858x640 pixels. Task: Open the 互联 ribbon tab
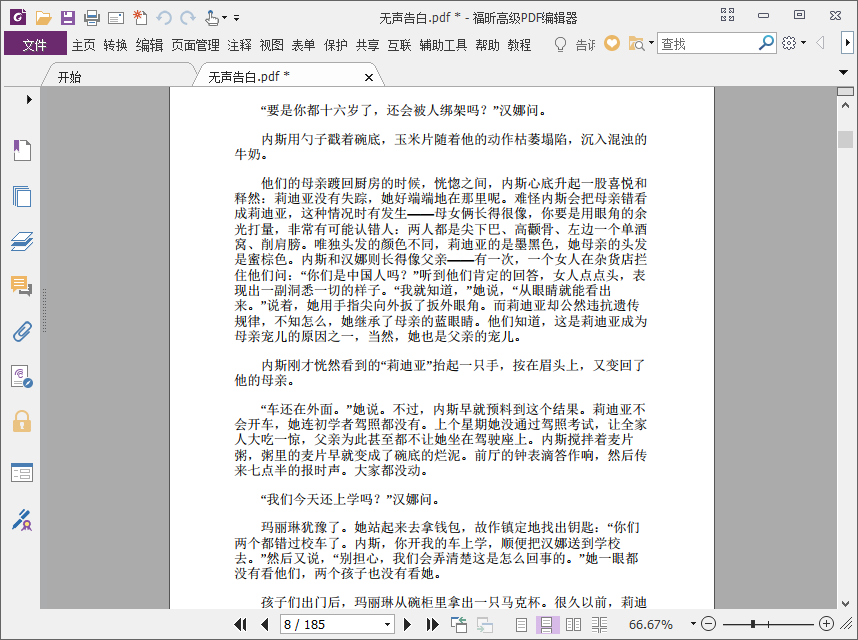[399, 45]
